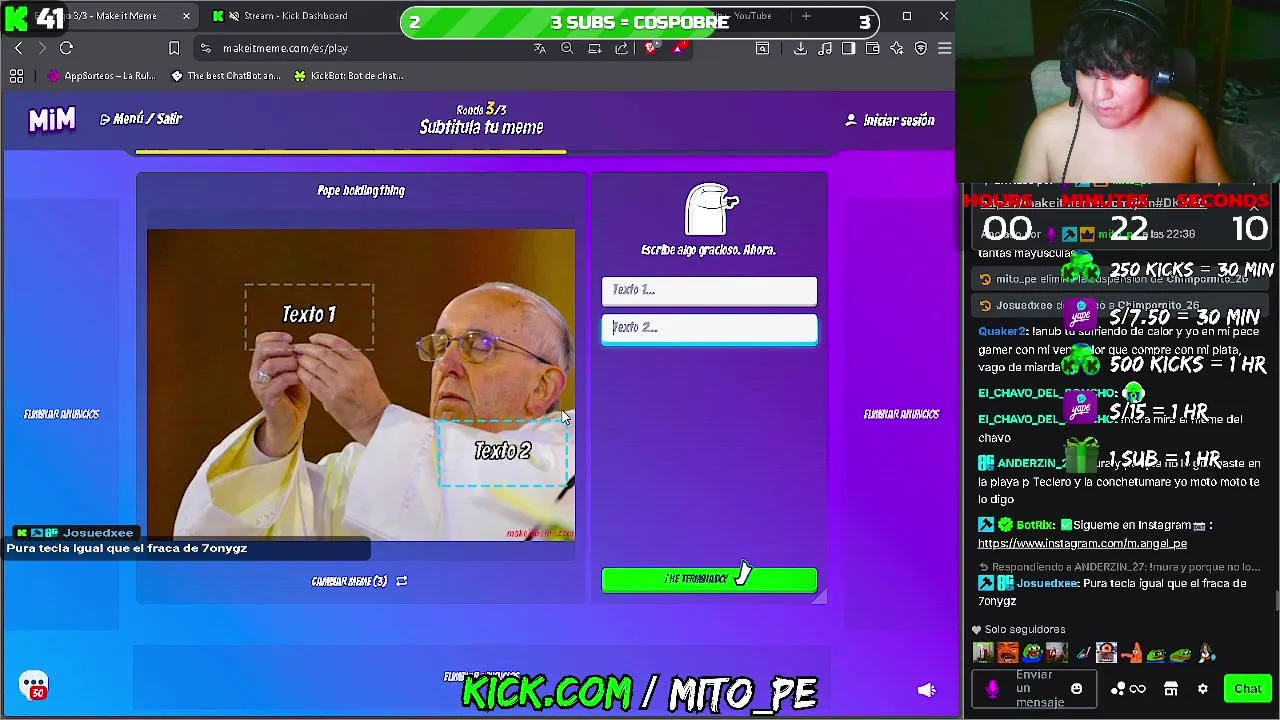Viewport: 1280px width, 720px height.
Task: Open the browser hamburger menu
Action: pos(944,48)
